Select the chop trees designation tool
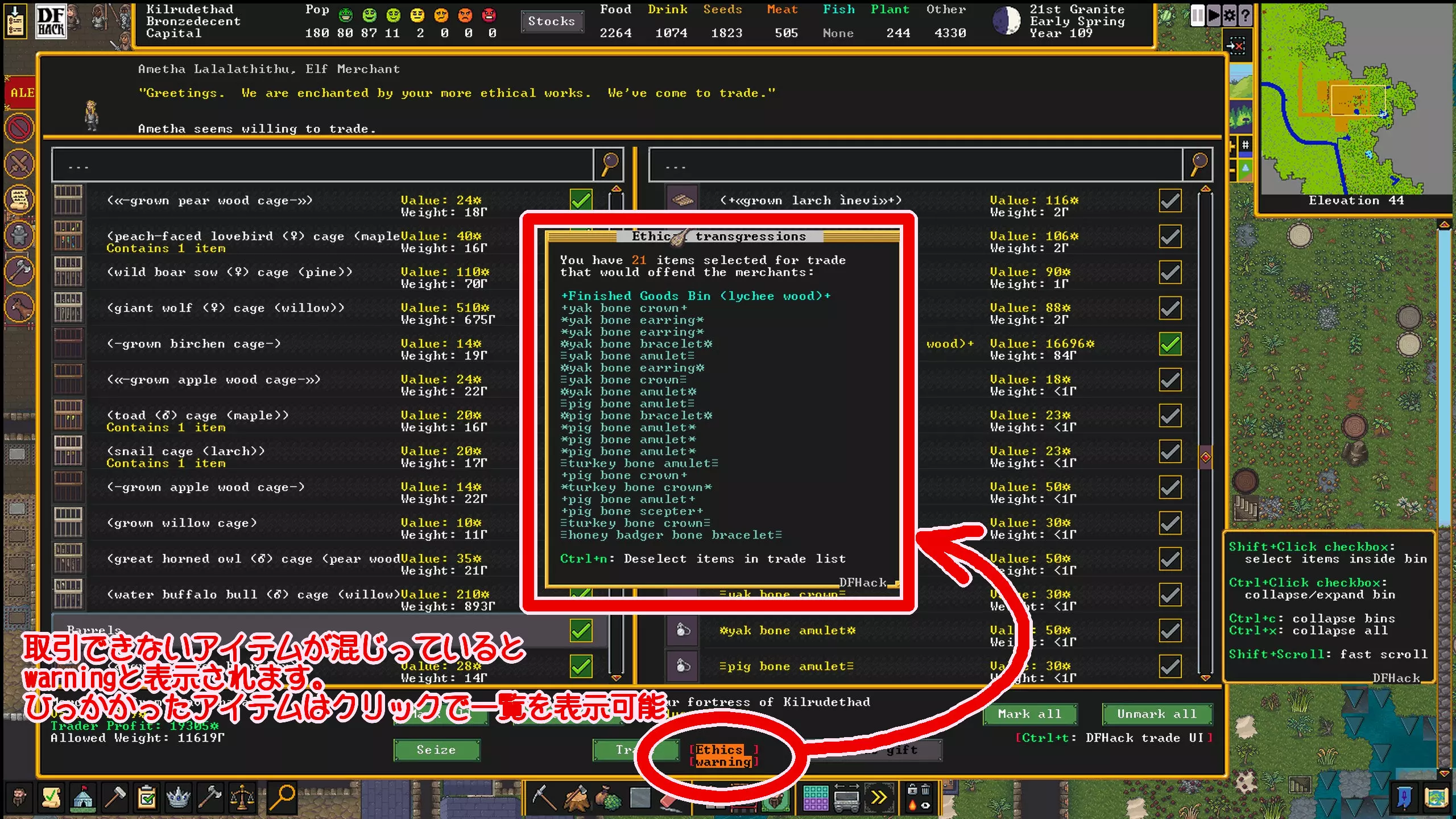 pos(576,797)
